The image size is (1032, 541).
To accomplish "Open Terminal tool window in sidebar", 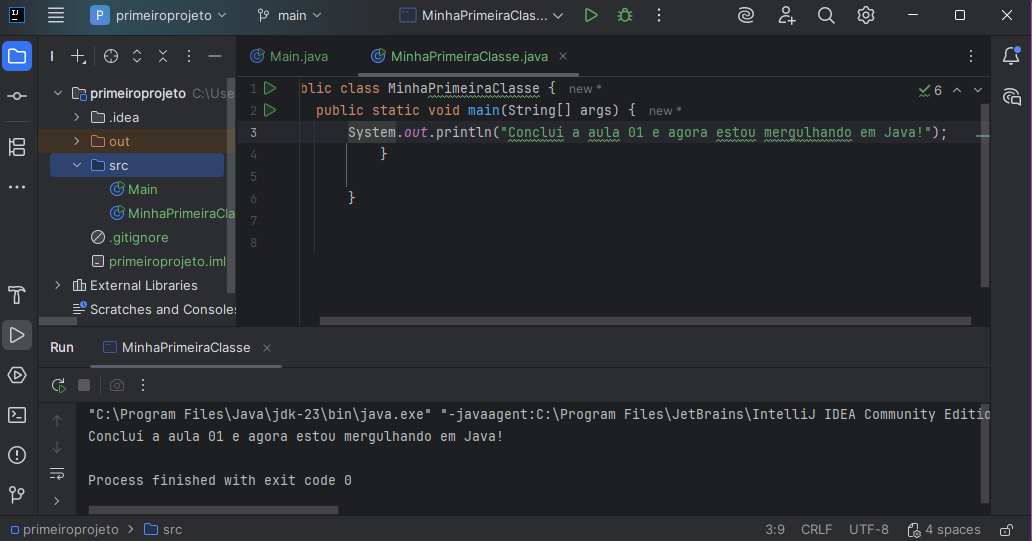I will [x=17, y=415].
